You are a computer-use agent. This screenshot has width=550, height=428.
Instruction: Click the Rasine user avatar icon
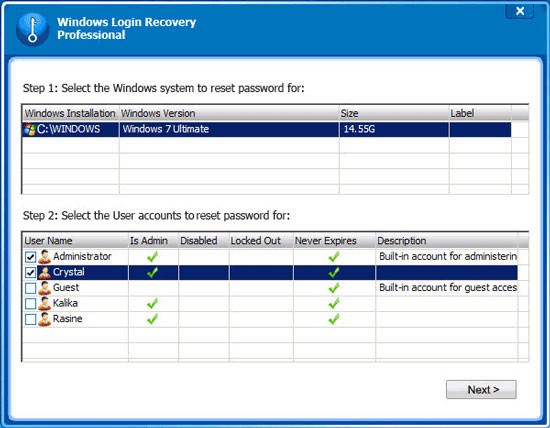coord(45,319)
